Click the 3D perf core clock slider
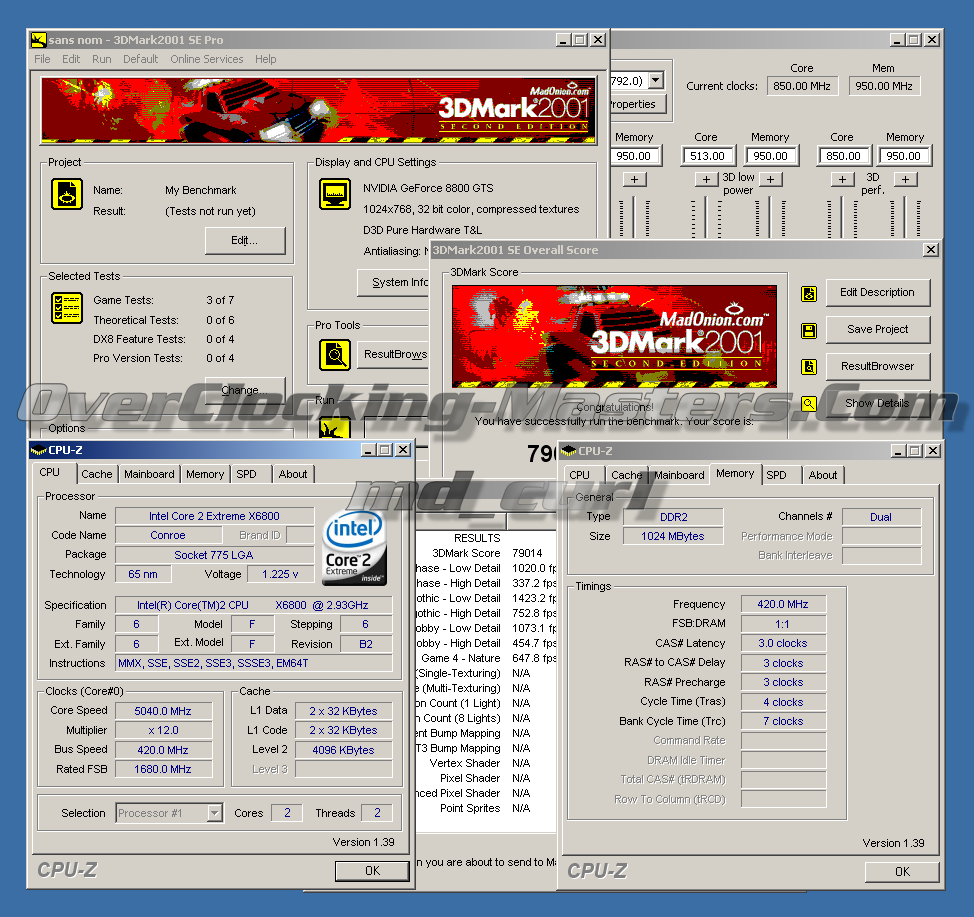The width and height of the screenshot is (974, 917). coord(842,217)
